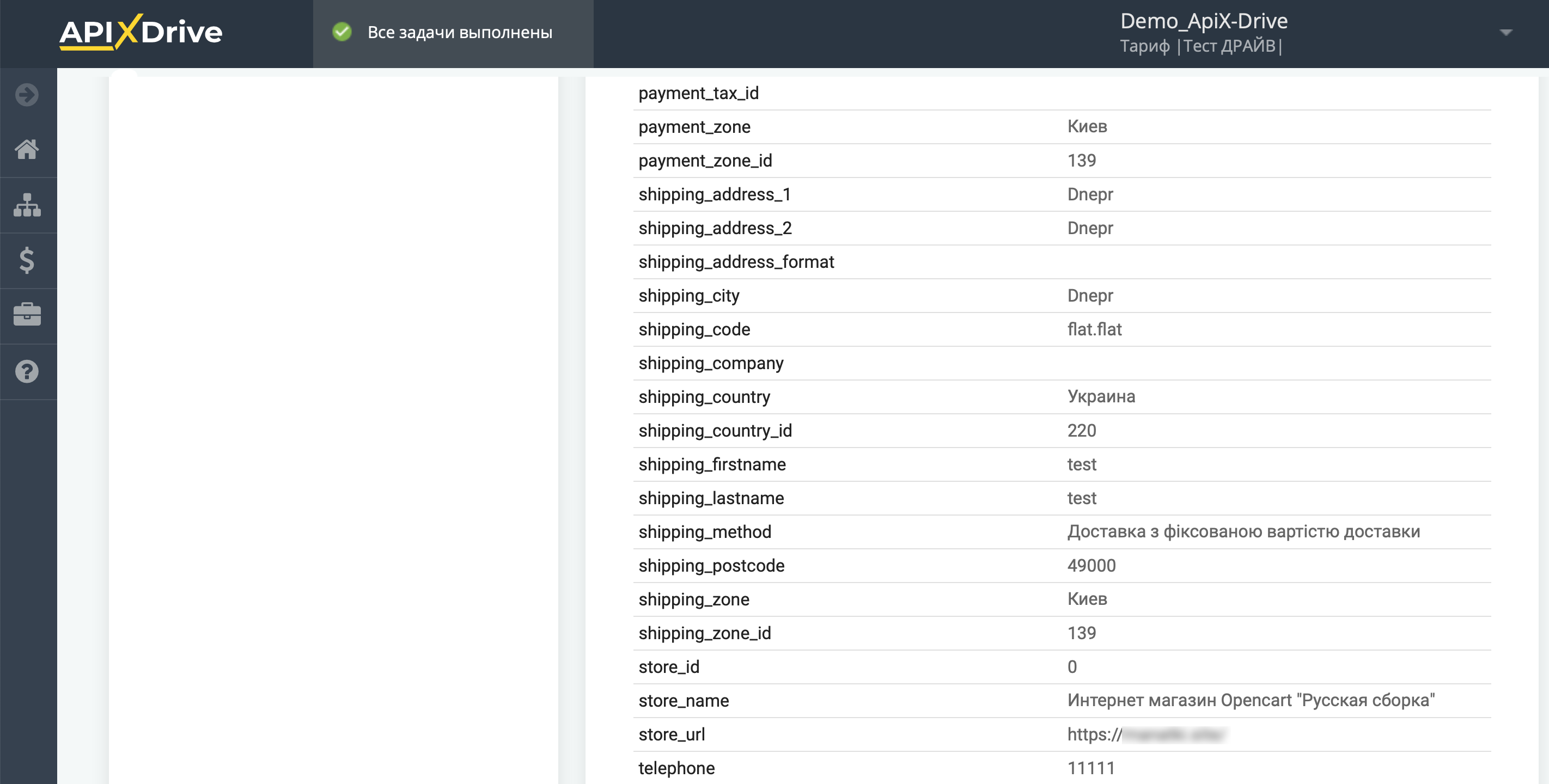Select the shipping_address_2 field name
The height and width of the screenshot is (784, 1549).
coord(715,228)
